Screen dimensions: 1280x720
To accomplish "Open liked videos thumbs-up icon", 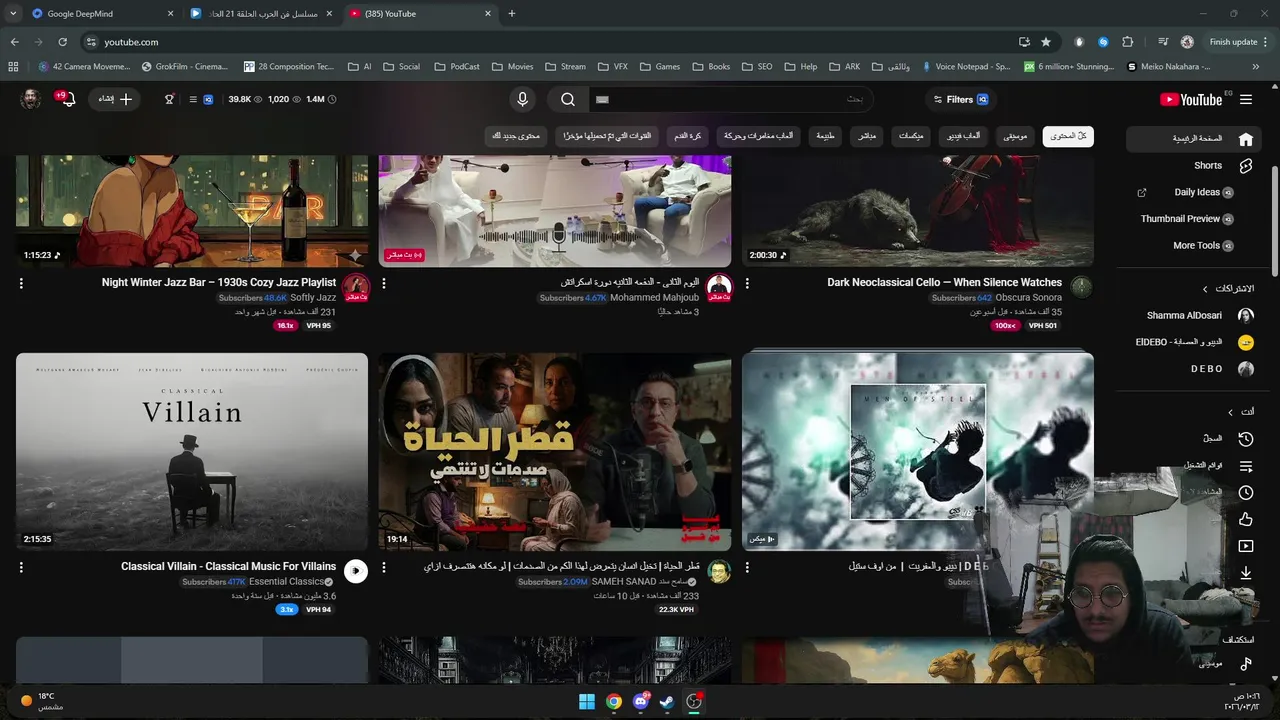I will click(x=1246, y=520).
